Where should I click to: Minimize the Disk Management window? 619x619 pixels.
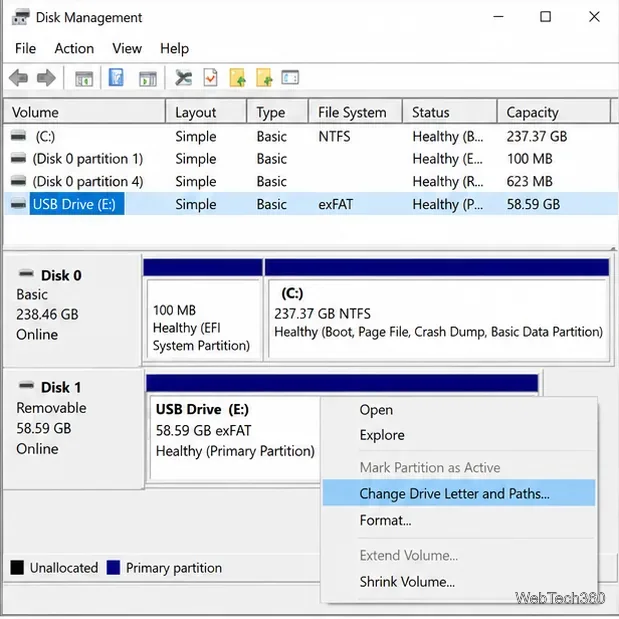click(499, 17)
